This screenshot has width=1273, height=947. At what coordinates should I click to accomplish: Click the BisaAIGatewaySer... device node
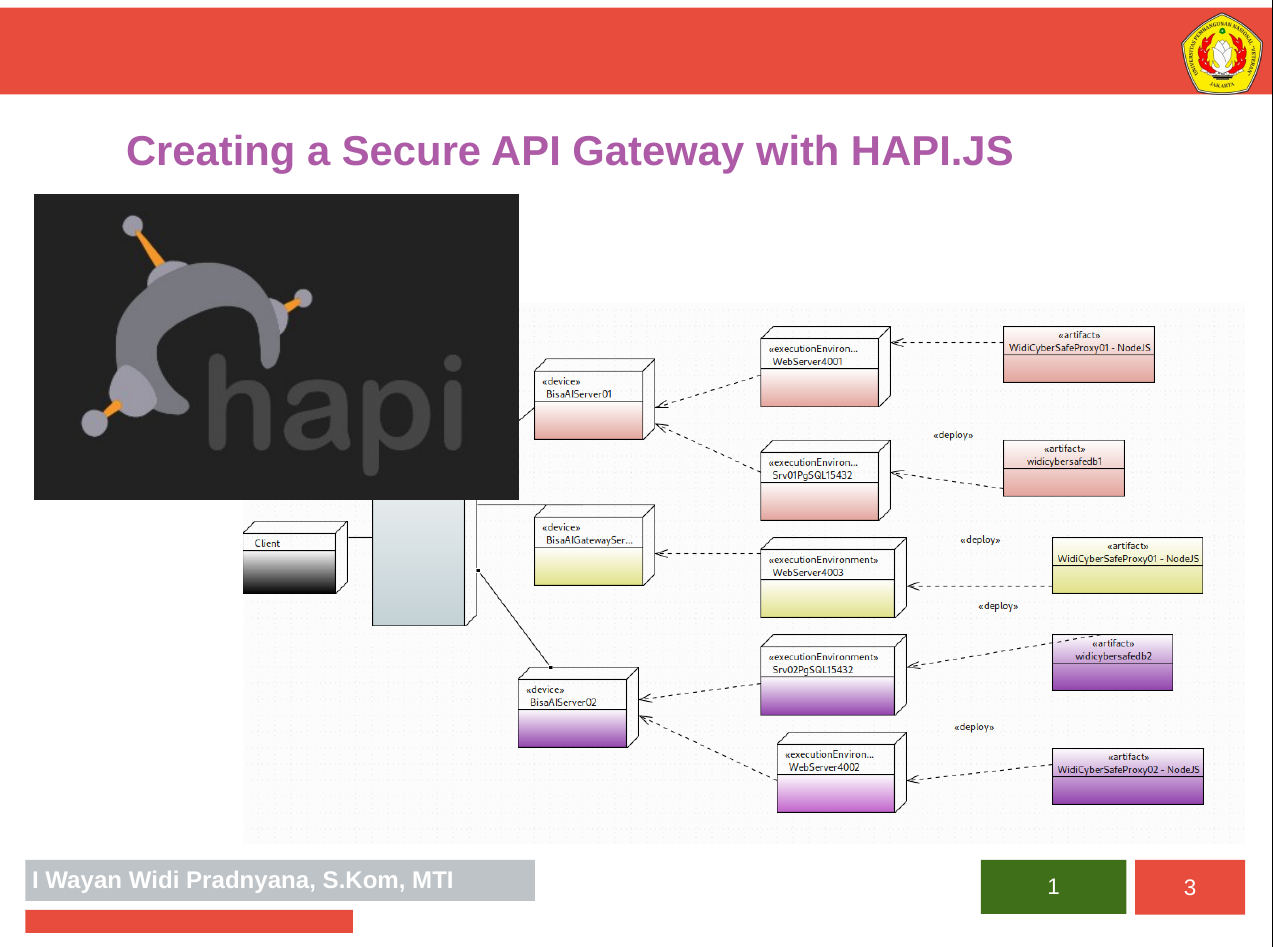pyautogui.click(x=594, y=545)
